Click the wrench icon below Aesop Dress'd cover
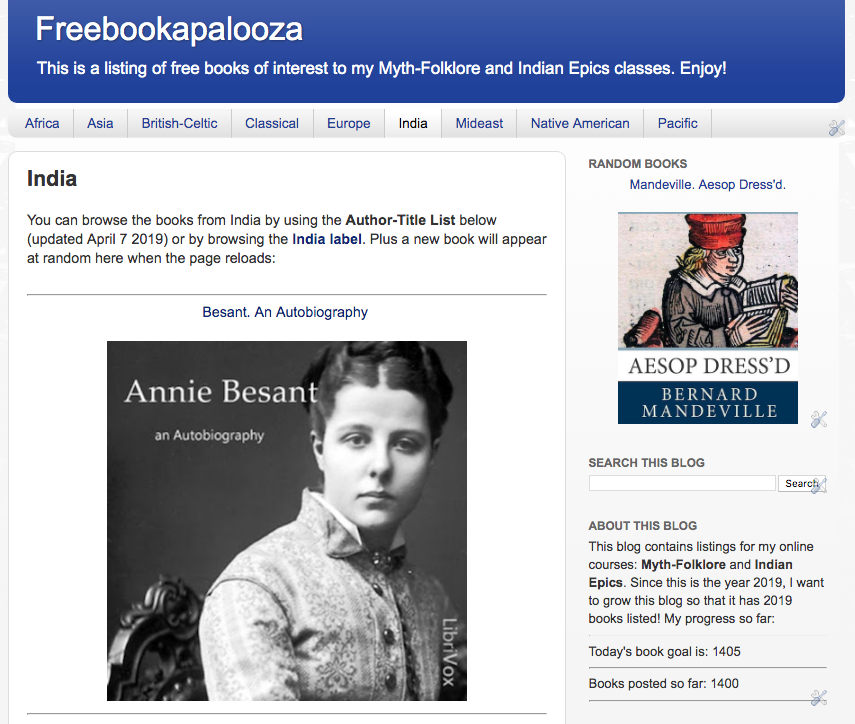 (818, 419)
